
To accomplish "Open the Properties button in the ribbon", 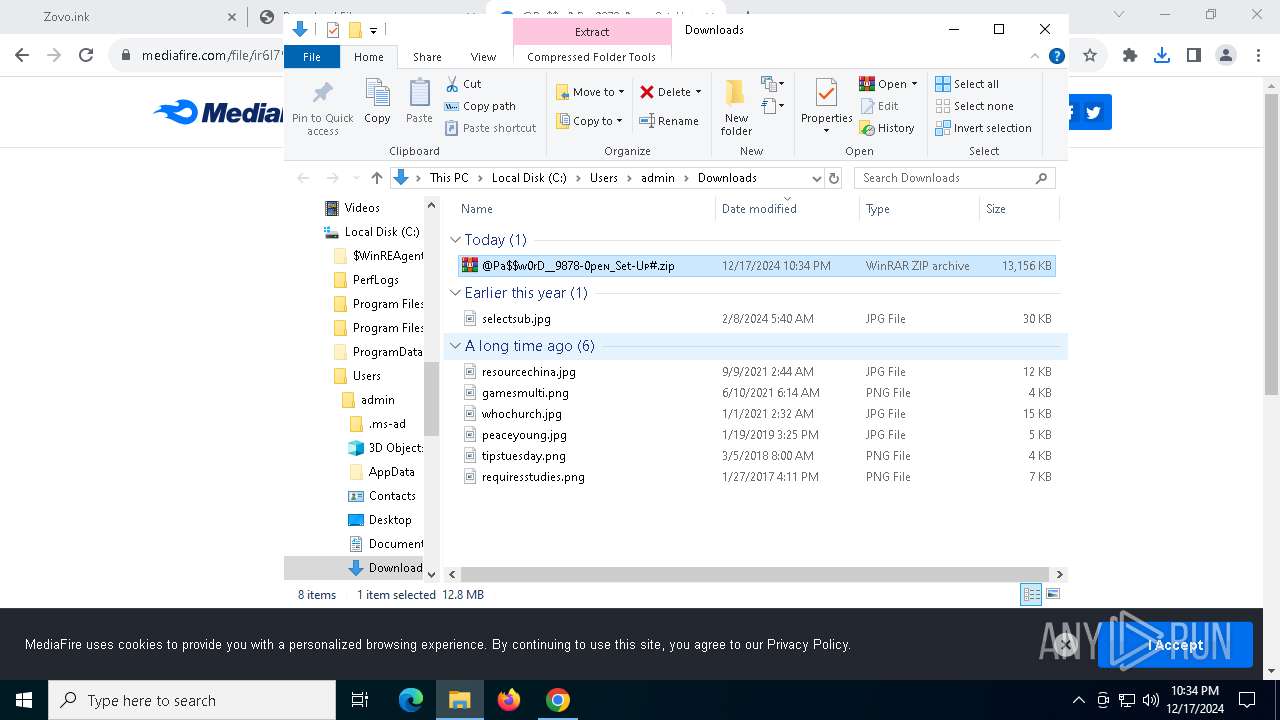I will (826, 107).
